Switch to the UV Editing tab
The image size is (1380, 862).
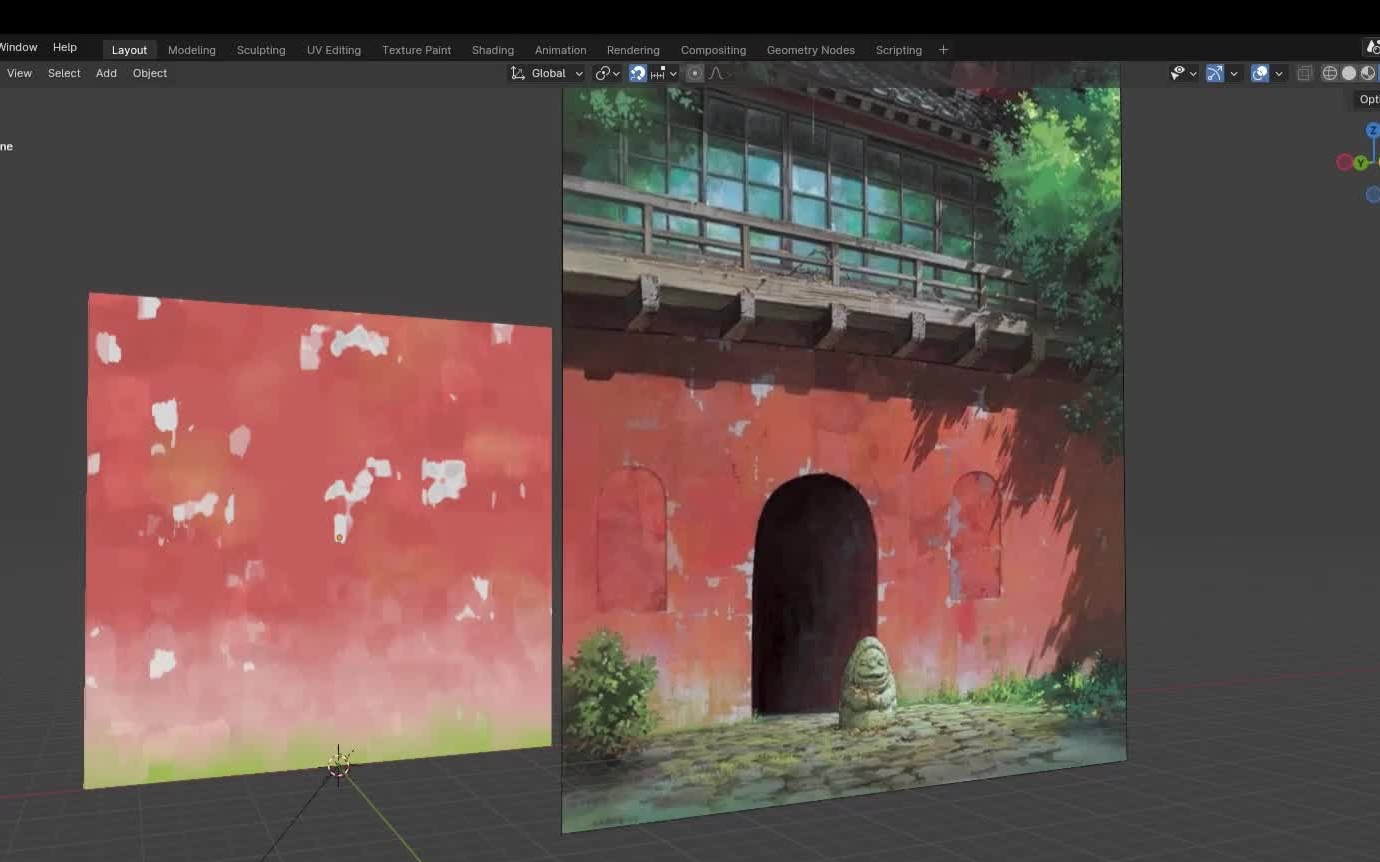click(x=333, y=49)
